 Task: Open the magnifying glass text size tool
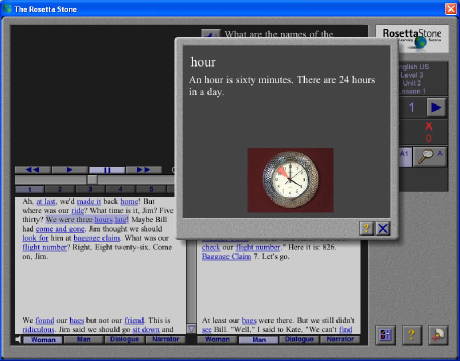429,156
